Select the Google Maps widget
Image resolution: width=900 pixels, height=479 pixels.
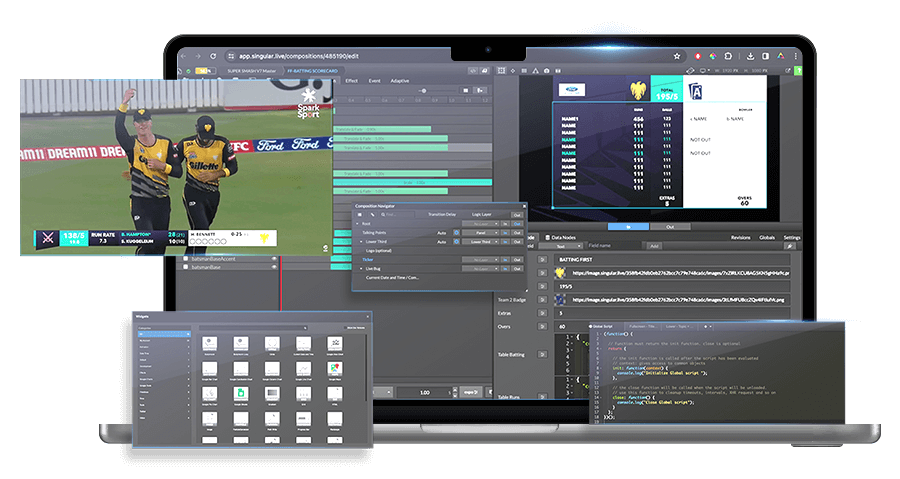point(335,370)
